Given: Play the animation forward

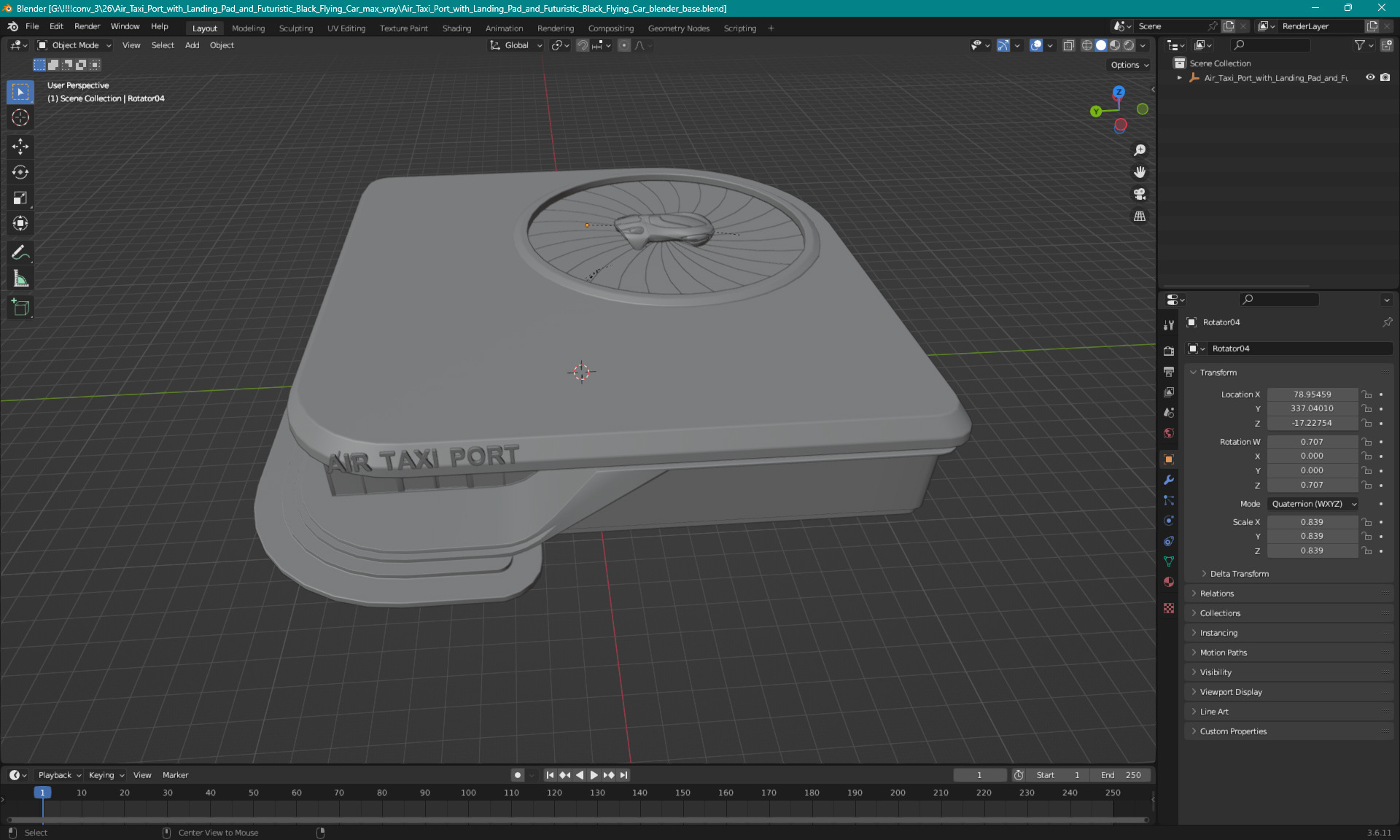Looking at the screenshot, I should (x=594, y=775).
